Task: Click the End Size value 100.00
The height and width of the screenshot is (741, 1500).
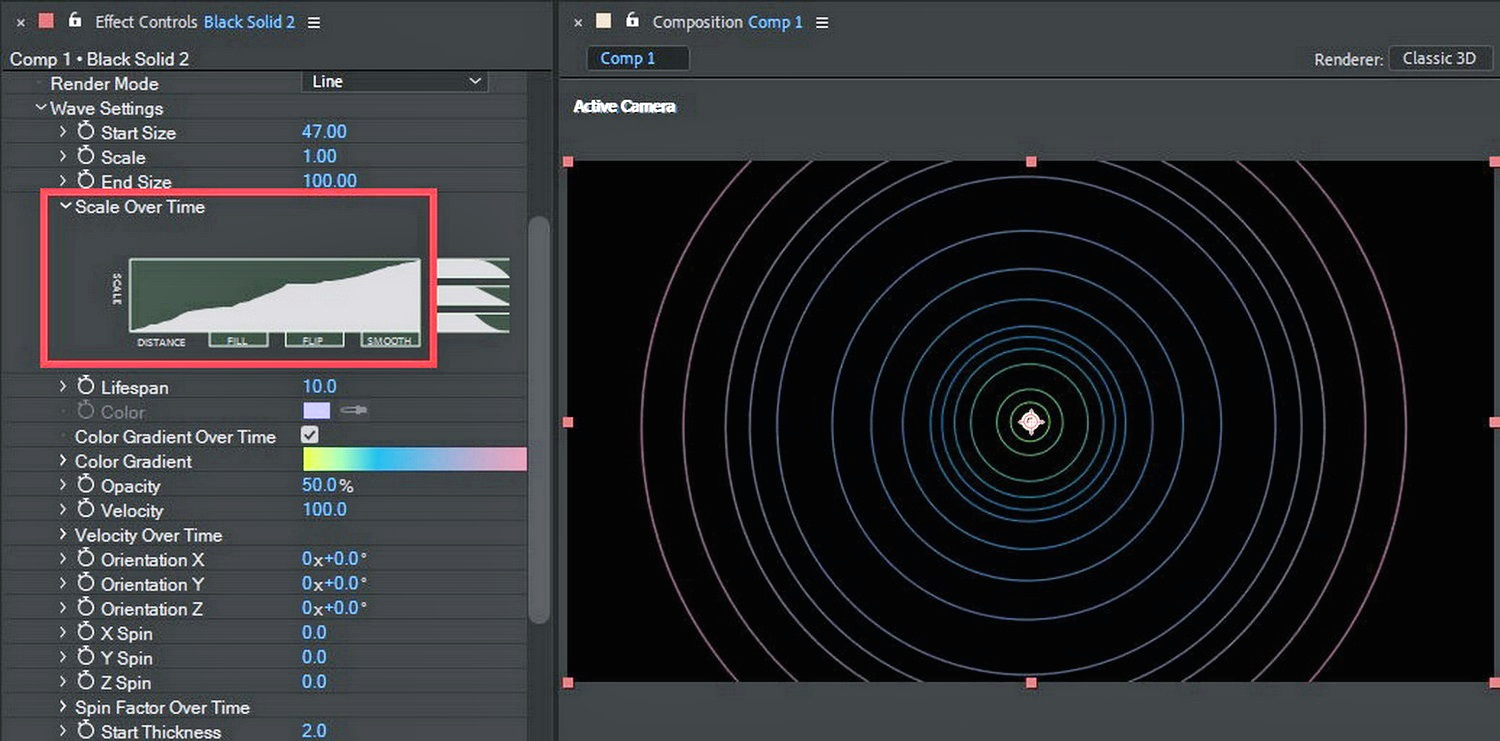Action: pyautogui.click(x=330, y=181)
